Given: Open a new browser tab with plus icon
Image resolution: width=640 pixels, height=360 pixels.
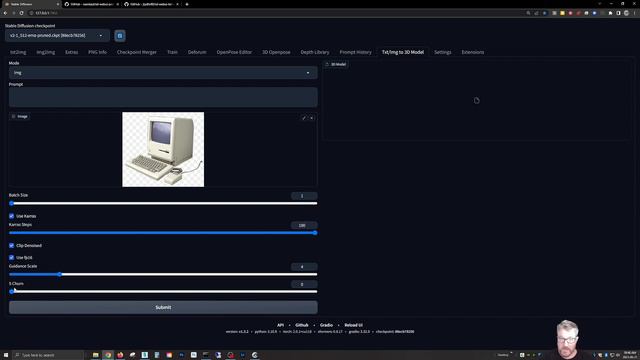Looking at the screenshot, I should point(187,4).
